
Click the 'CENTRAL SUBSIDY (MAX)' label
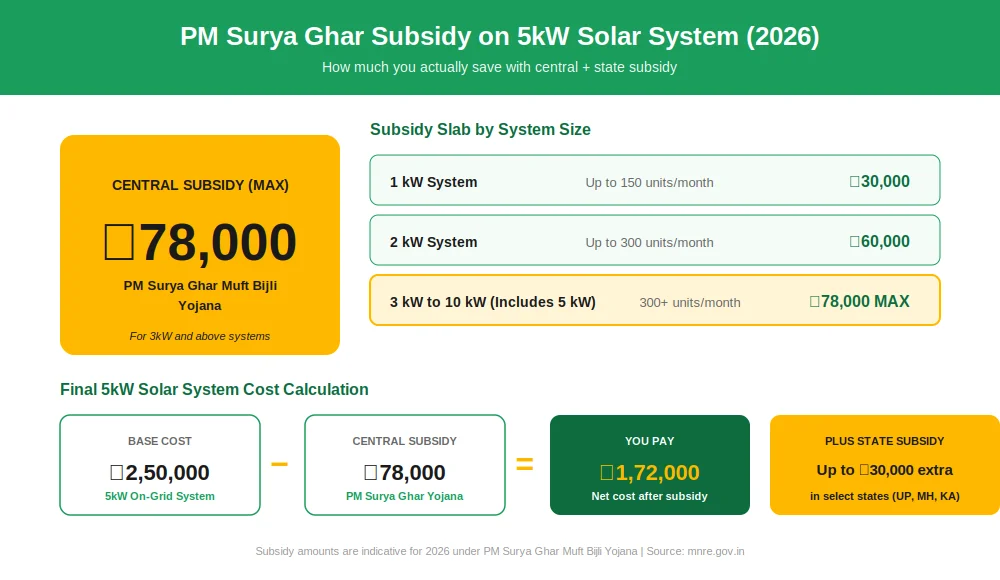(200, 185)
